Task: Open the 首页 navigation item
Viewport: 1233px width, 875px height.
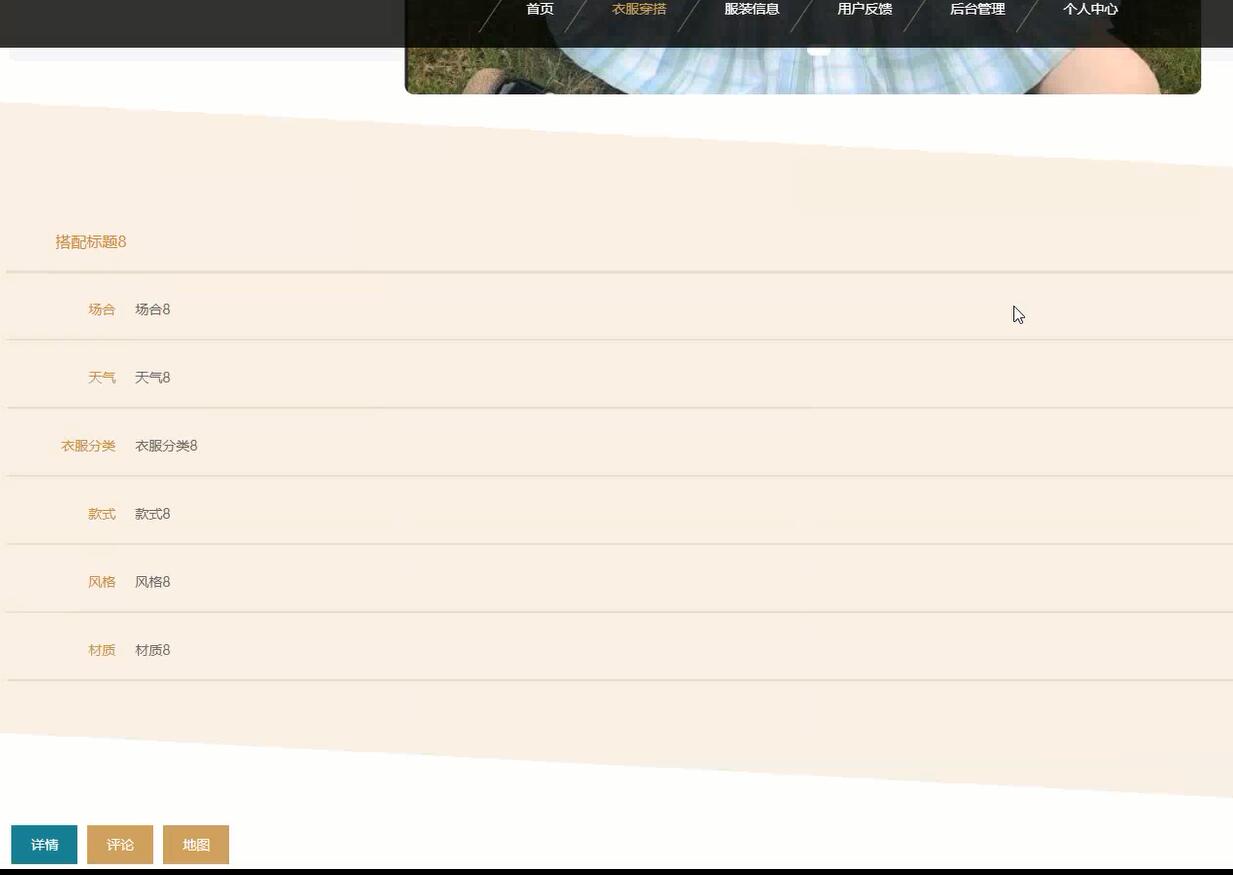Action: (540, 9)
